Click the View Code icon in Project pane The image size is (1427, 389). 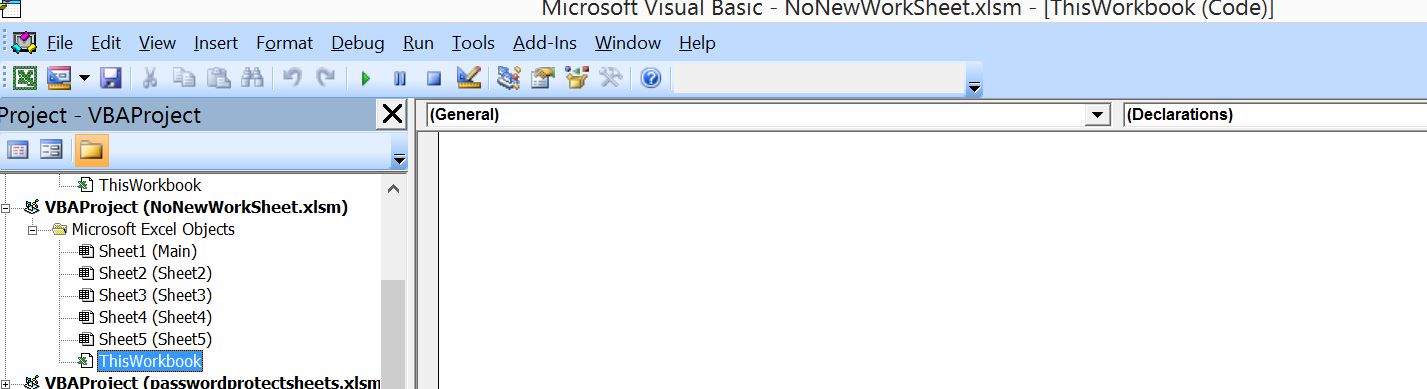click(x=18, y=150)
